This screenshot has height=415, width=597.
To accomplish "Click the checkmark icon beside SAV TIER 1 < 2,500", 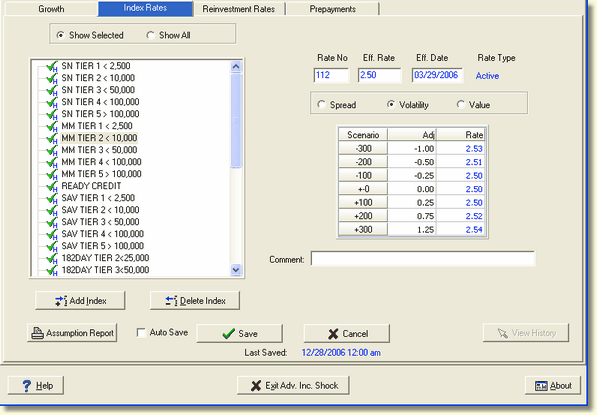I will tap(52, 199).
